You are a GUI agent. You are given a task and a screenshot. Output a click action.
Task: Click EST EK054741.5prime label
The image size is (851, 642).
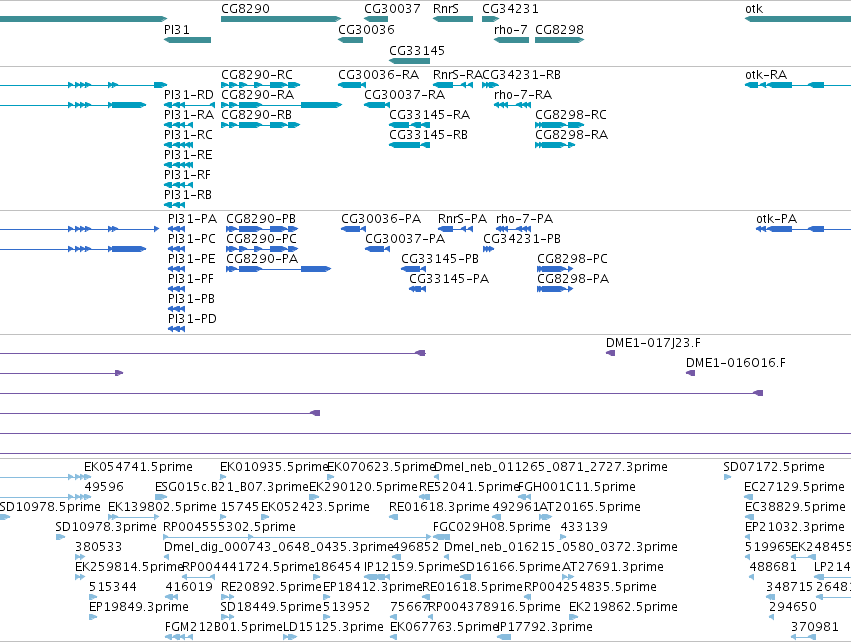point(138,467)
